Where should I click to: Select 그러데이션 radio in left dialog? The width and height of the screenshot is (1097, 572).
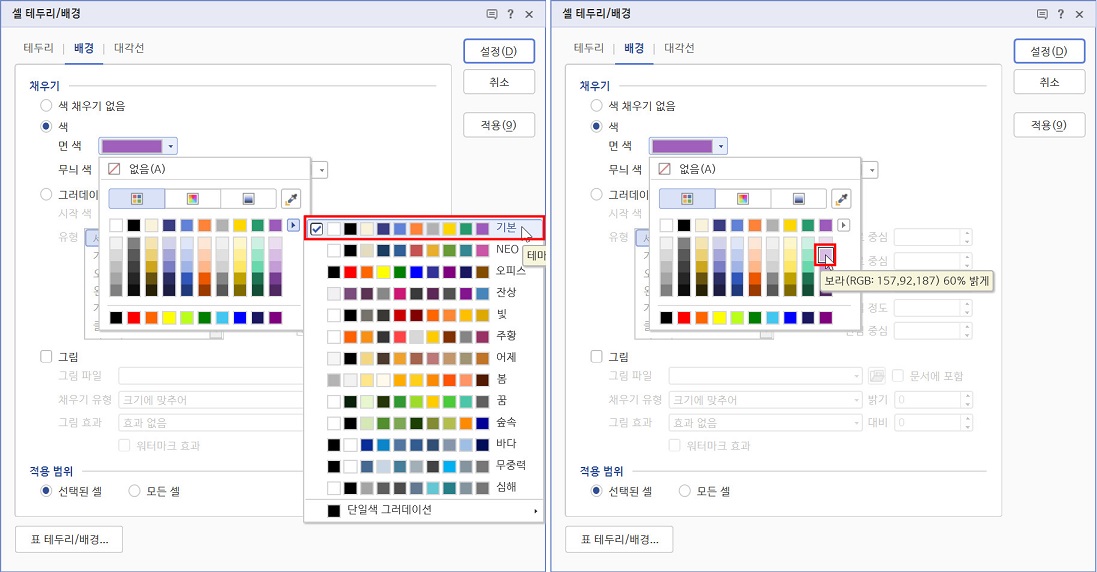click(x=46, y=194)
